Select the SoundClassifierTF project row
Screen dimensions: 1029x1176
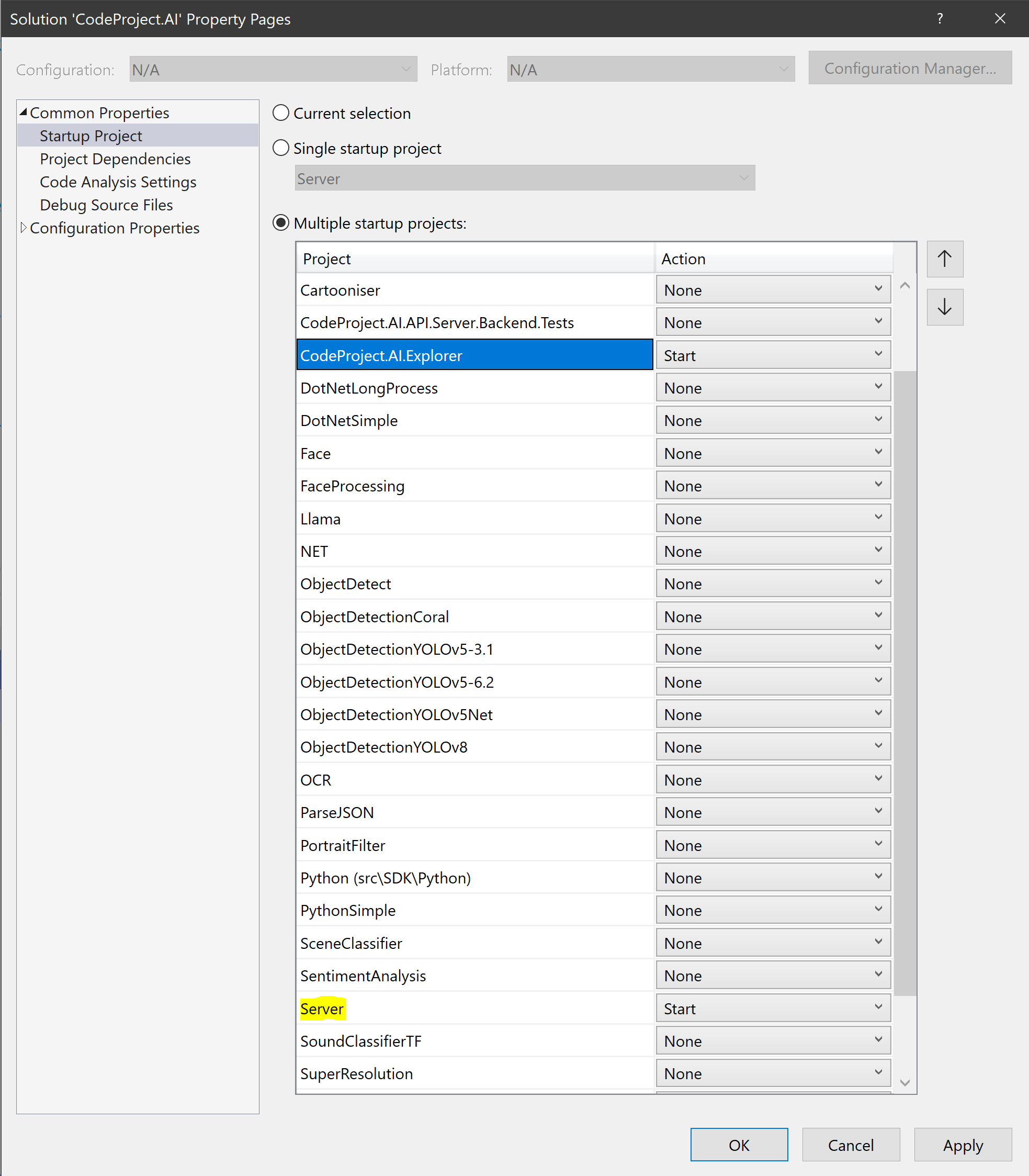[476, 1041]
